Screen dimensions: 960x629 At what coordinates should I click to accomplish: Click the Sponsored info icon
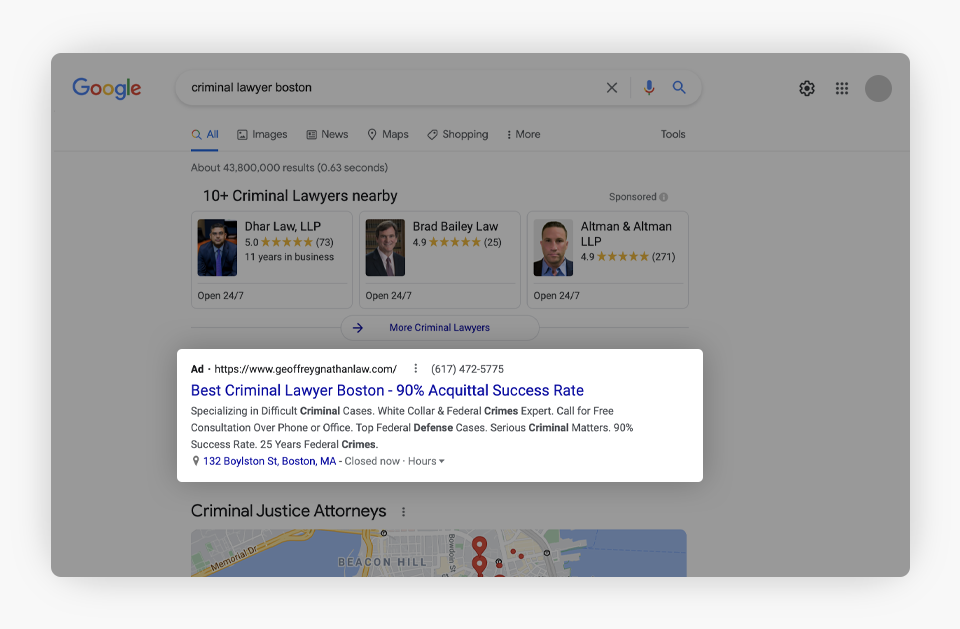click(x=664, y=197)
